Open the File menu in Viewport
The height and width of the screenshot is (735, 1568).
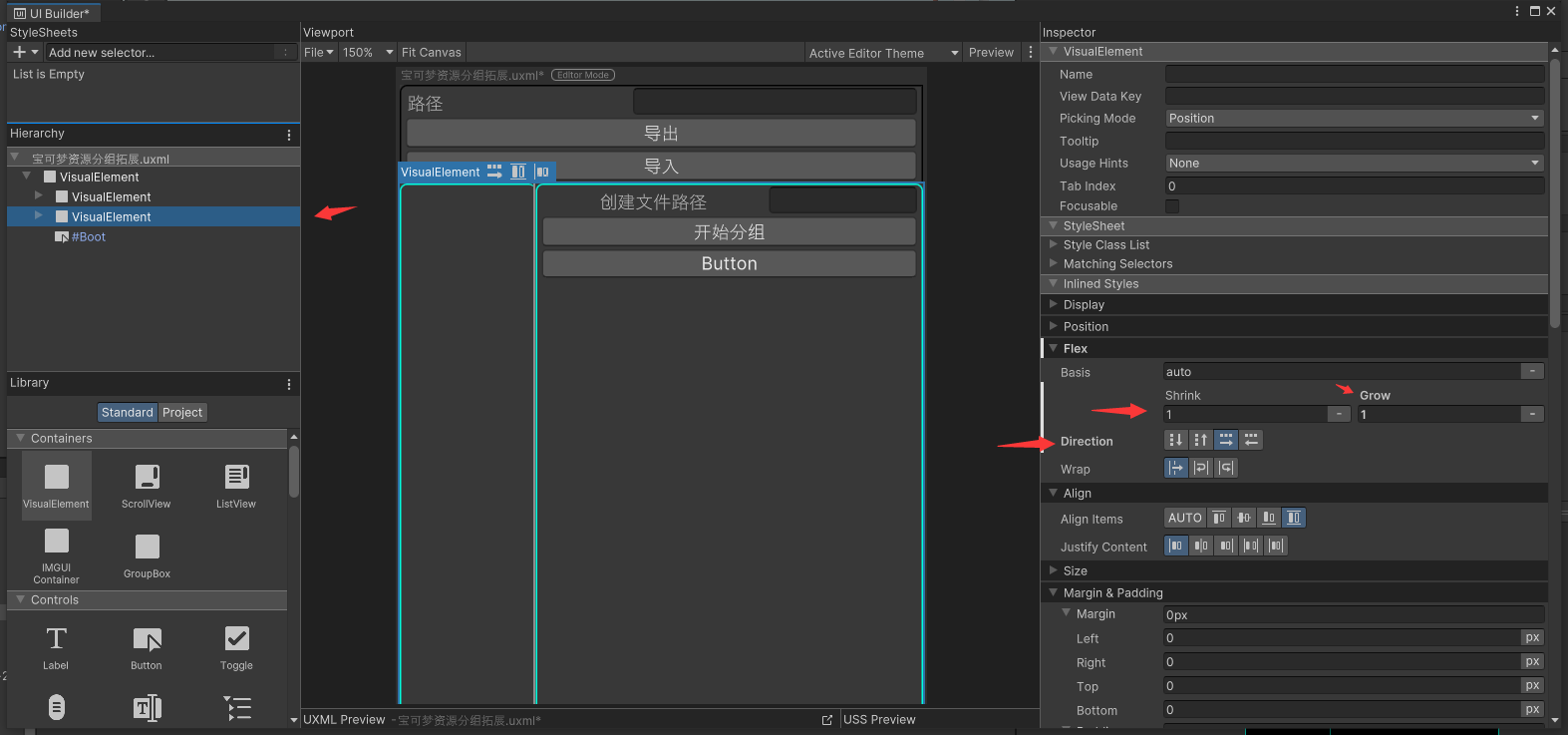319,52
